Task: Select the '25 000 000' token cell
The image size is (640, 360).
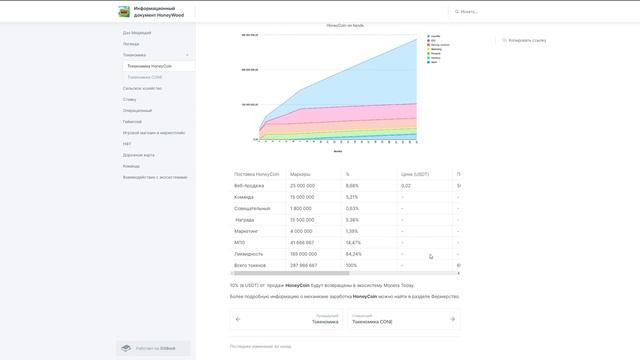Action: (302, 186)
